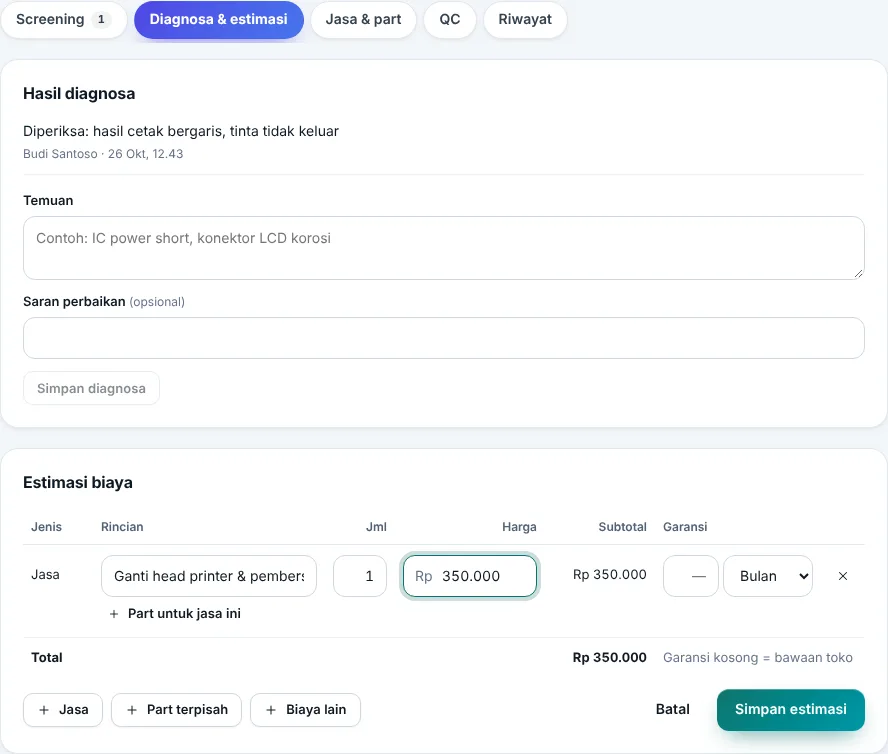Click the Budi Santoso timestamp line
Screen dimensions: 888x754
coord(103,154)
